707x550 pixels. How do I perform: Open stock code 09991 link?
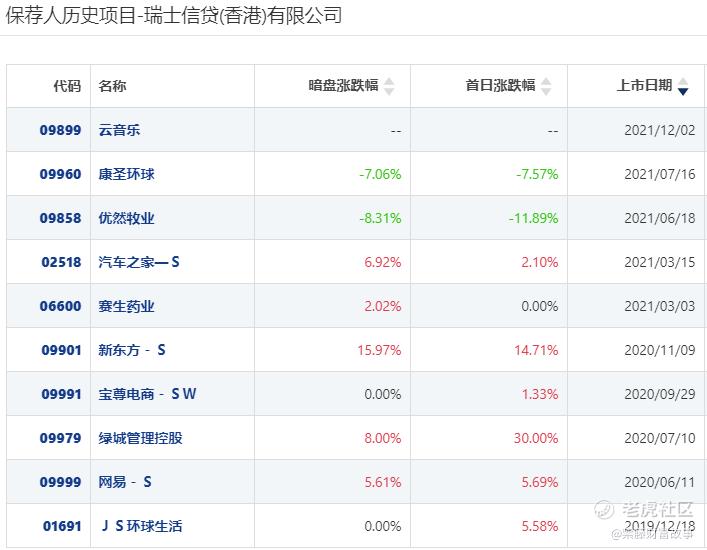pyautogui.click(x=60, y=394)
